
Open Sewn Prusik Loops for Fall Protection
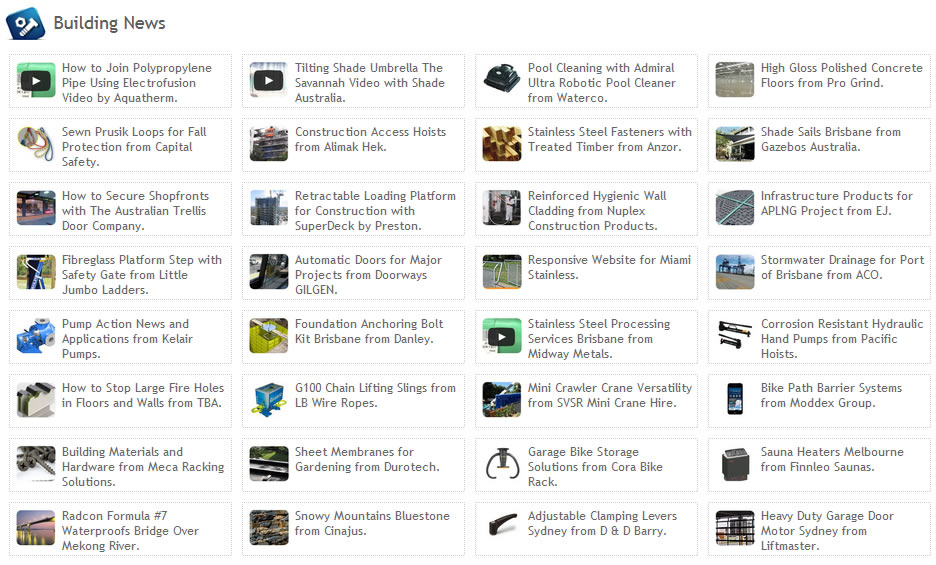pos(134,147)
